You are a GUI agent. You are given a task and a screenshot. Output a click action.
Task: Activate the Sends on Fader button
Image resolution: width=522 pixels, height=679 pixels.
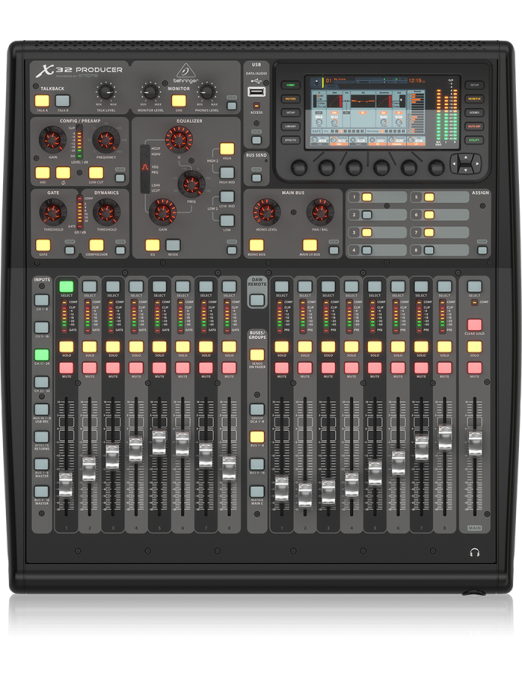pyautogui.click(x=257, y=355)
